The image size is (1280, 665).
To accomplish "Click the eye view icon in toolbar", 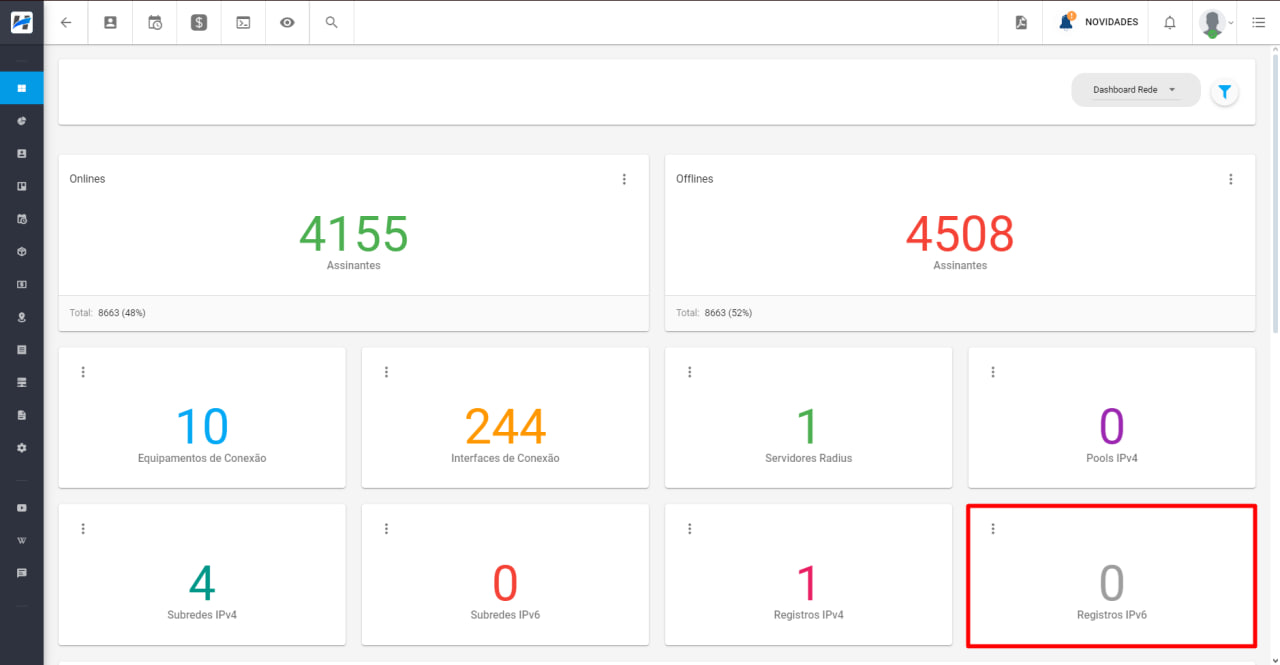I will point(287,22).
